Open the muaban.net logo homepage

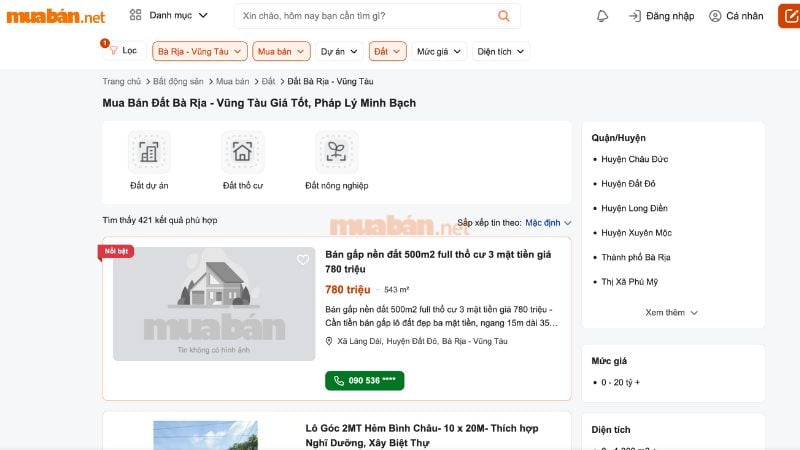click(x=56, y=16)
